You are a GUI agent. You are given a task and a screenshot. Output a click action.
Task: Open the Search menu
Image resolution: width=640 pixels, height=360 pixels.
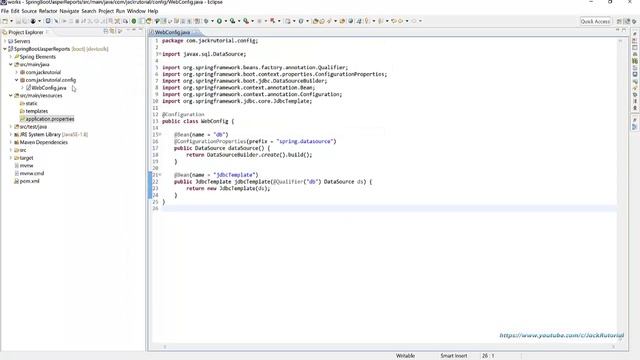click(x=89, y=11)
